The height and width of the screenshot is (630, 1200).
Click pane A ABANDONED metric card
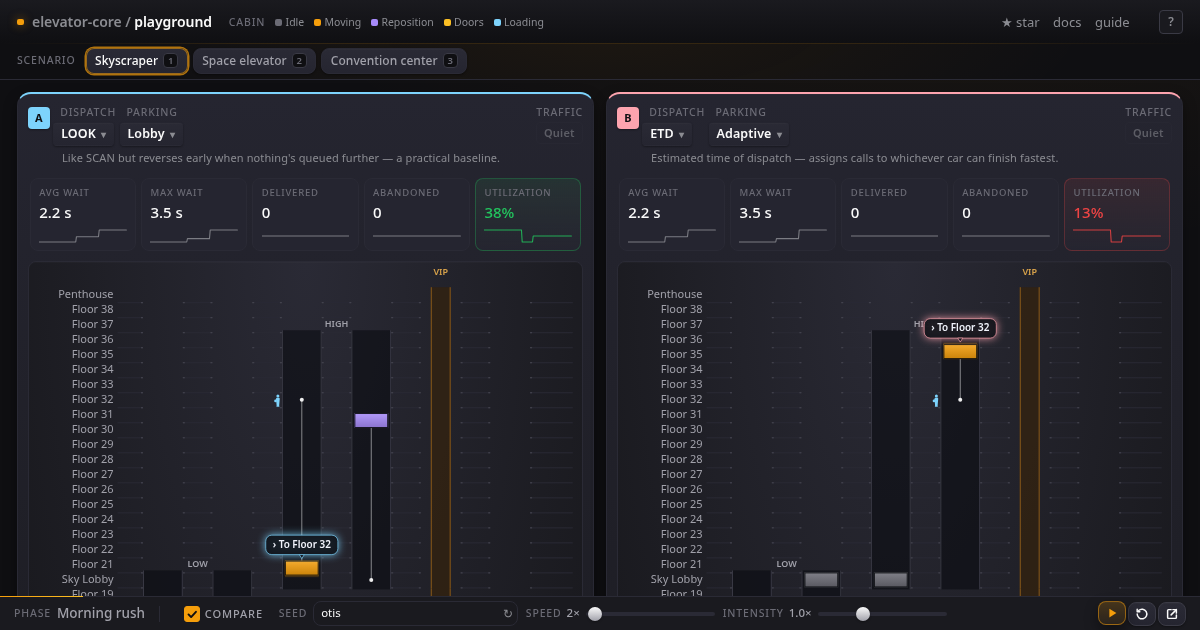coord(417,214)
